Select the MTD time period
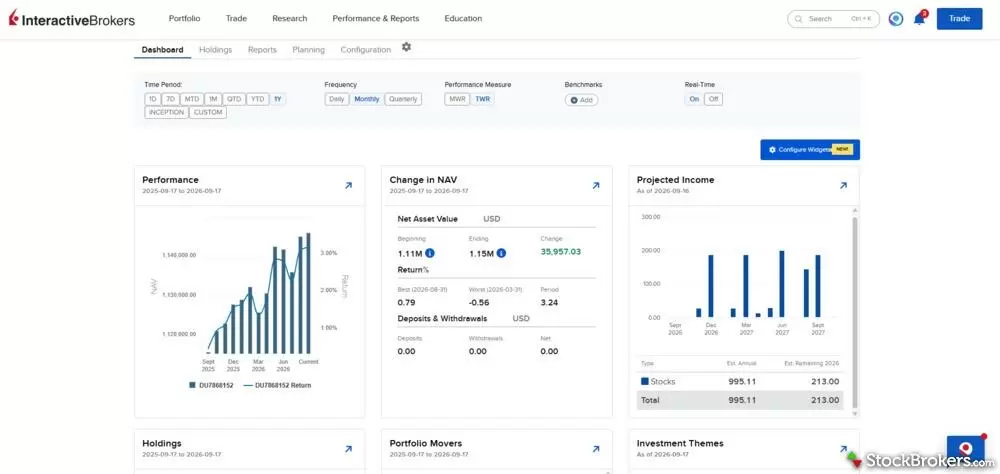The image size is (1000, 474). pyautogui.click(x=191, y=99)
